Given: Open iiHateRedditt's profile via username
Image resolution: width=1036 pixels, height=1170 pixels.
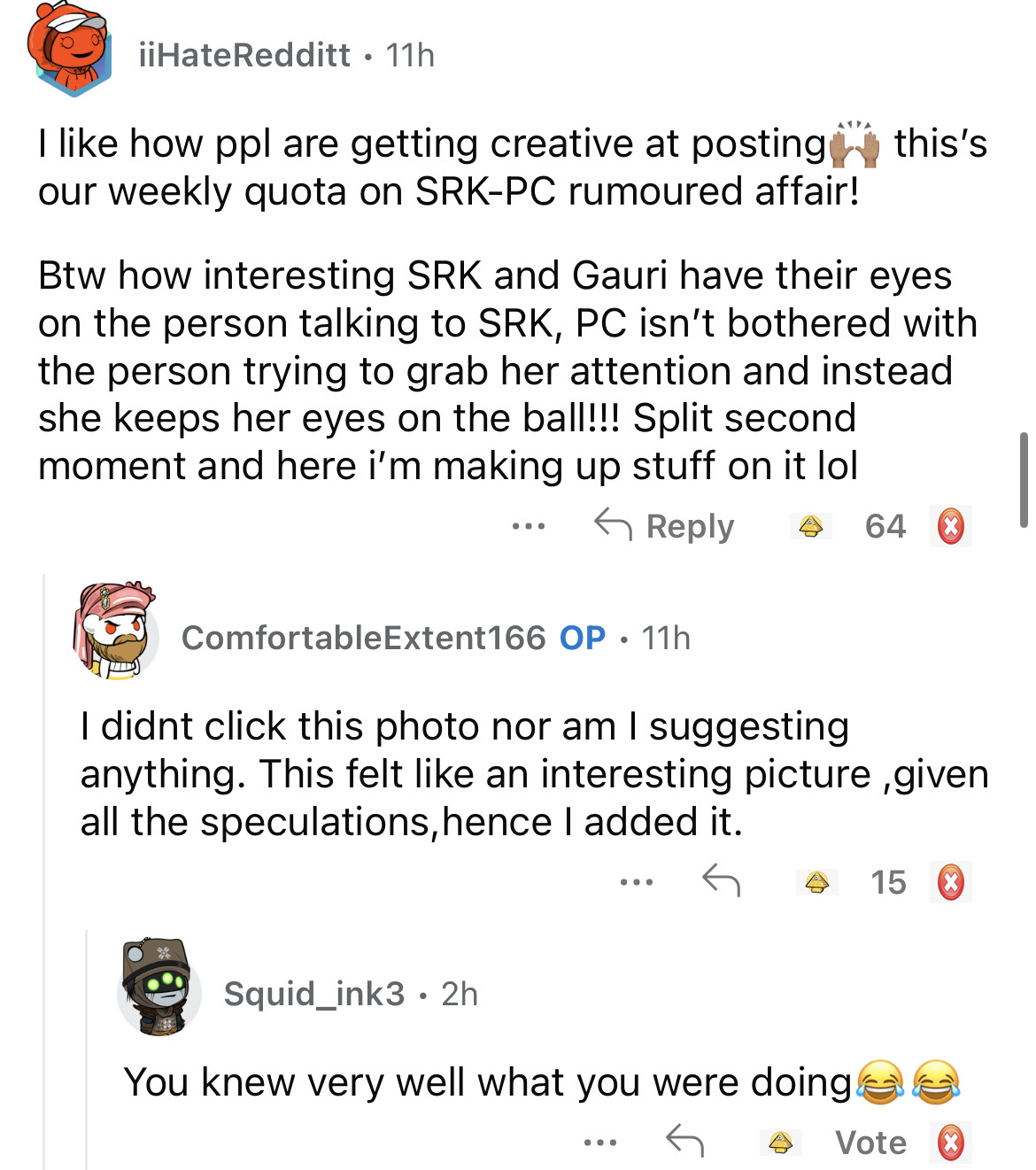Looking at the screenshot, I should point(244,55).
